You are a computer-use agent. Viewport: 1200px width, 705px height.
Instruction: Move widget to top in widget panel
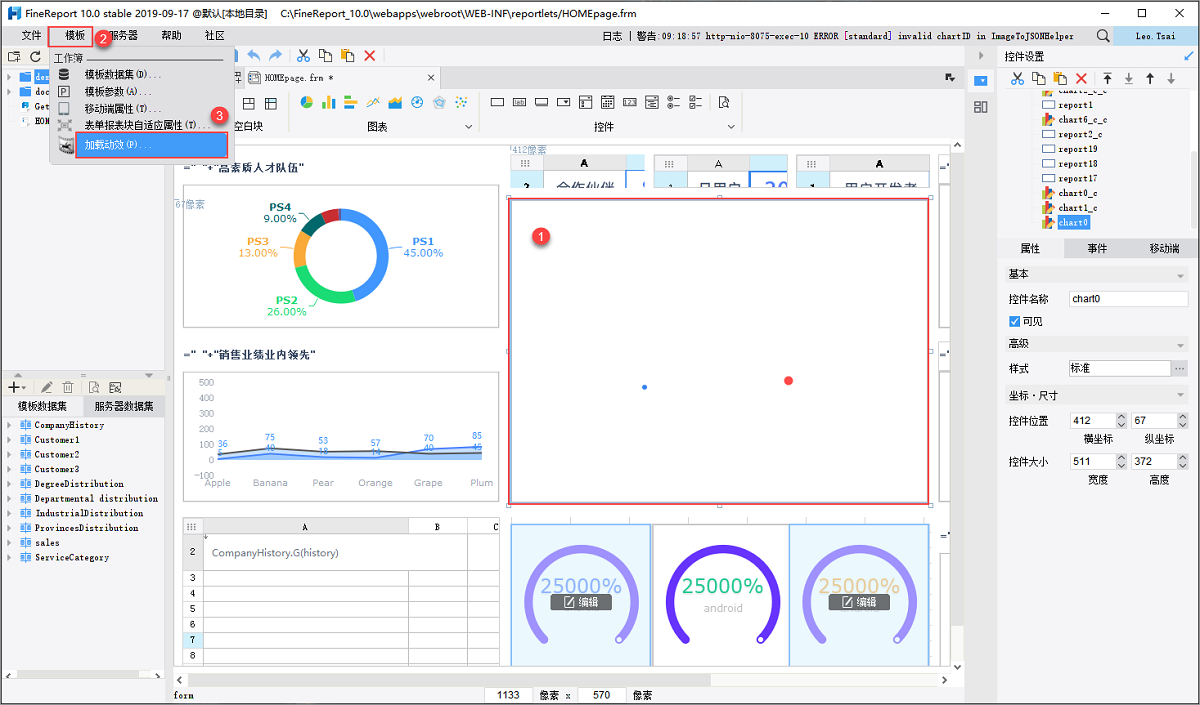pyautogui.click(x=1108, y=78)
